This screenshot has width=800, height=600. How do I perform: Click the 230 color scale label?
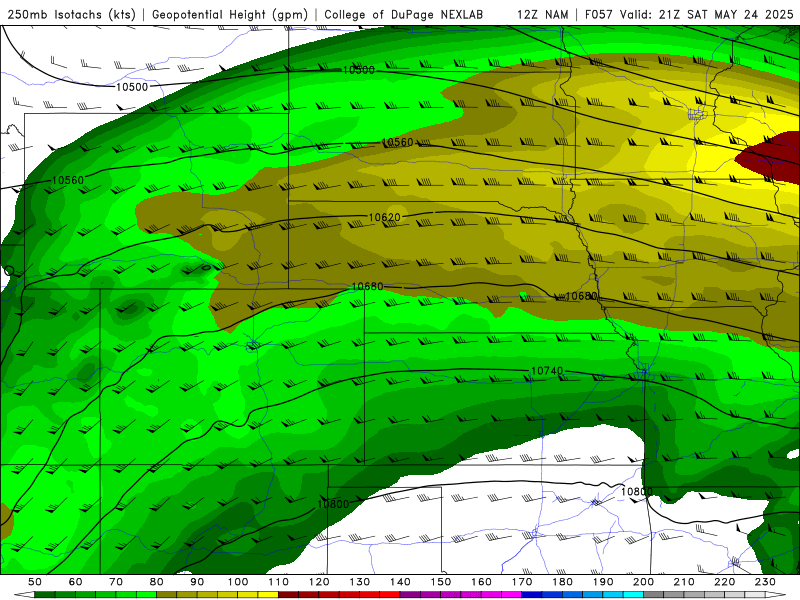click(765, 582)
